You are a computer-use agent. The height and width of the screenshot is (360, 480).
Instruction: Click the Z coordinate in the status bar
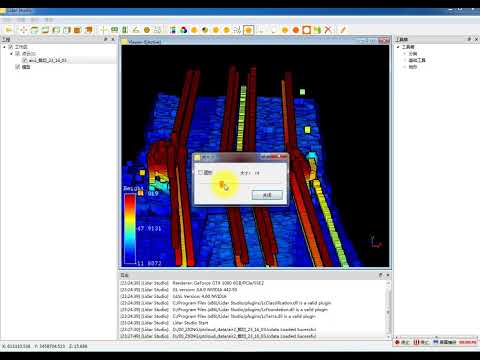[78, 346]
